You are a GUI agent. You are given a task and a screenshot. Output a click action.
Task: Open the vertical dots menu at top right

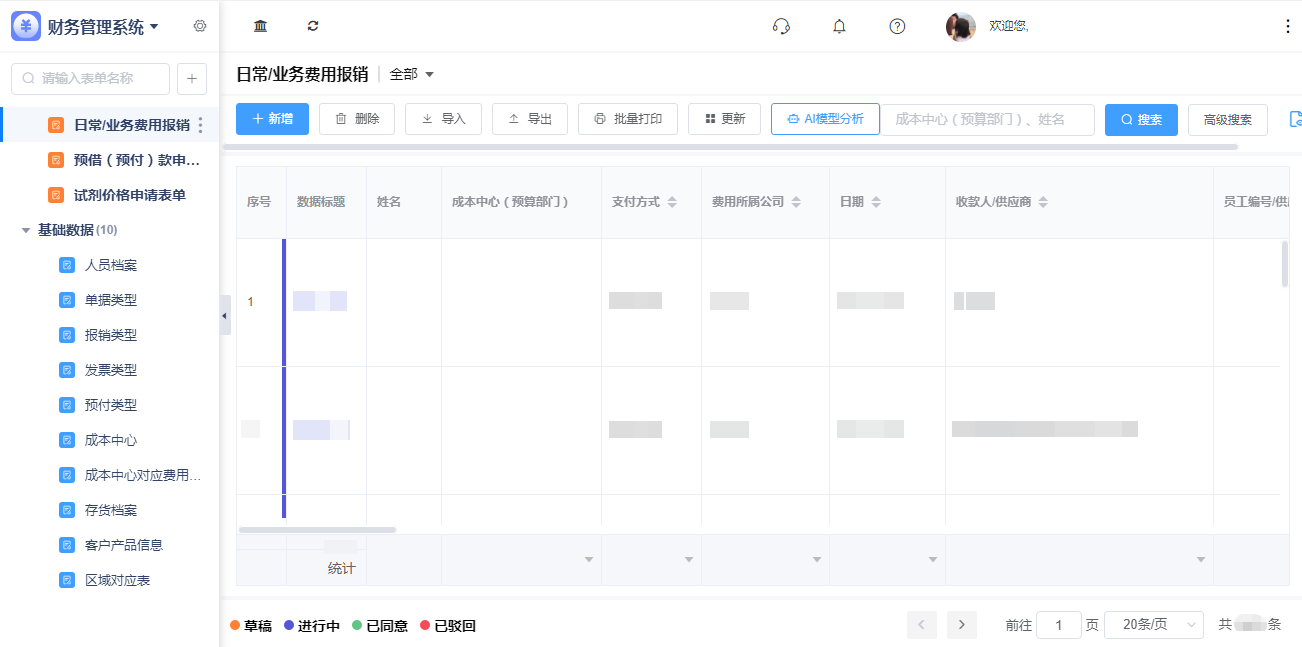[1288, 26]
